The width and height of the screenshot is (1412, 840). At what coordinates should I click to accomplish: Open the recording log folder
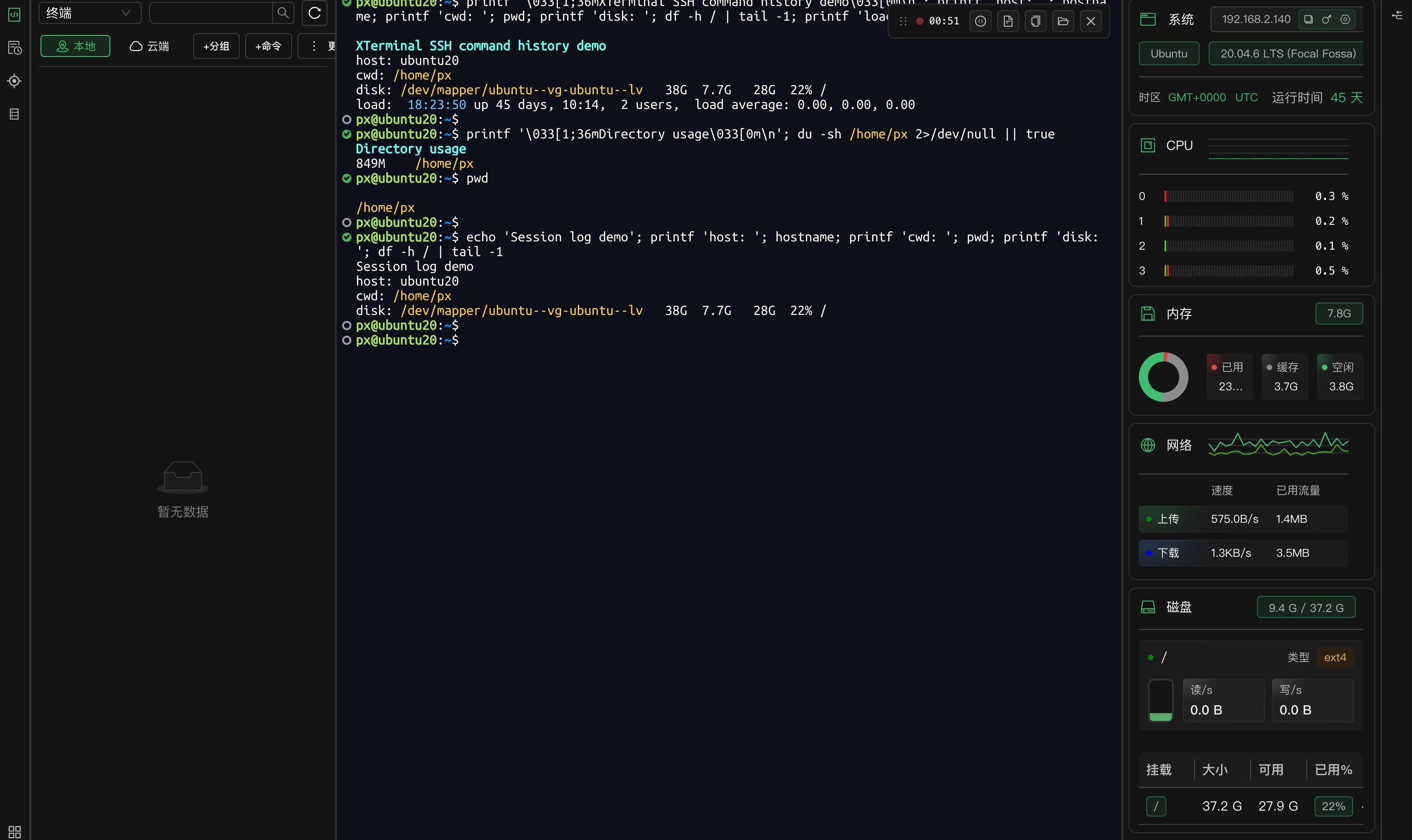pos(1063,21)
